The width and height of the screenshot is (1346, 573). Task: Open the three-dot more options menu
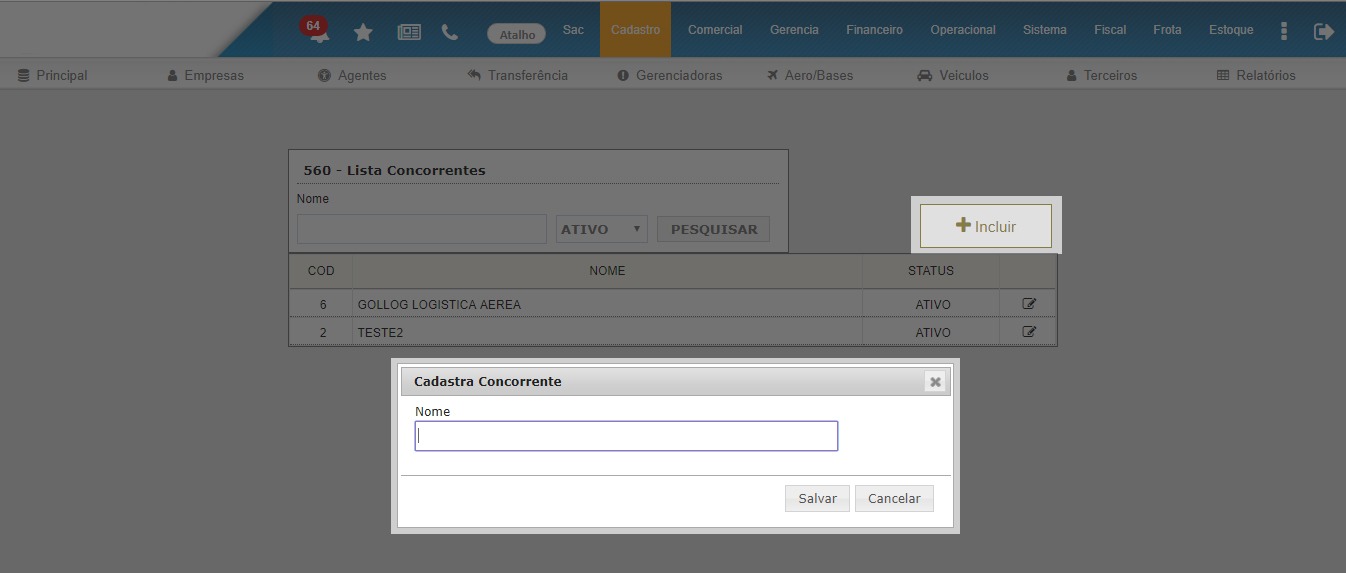click(x=1284, y=31)
